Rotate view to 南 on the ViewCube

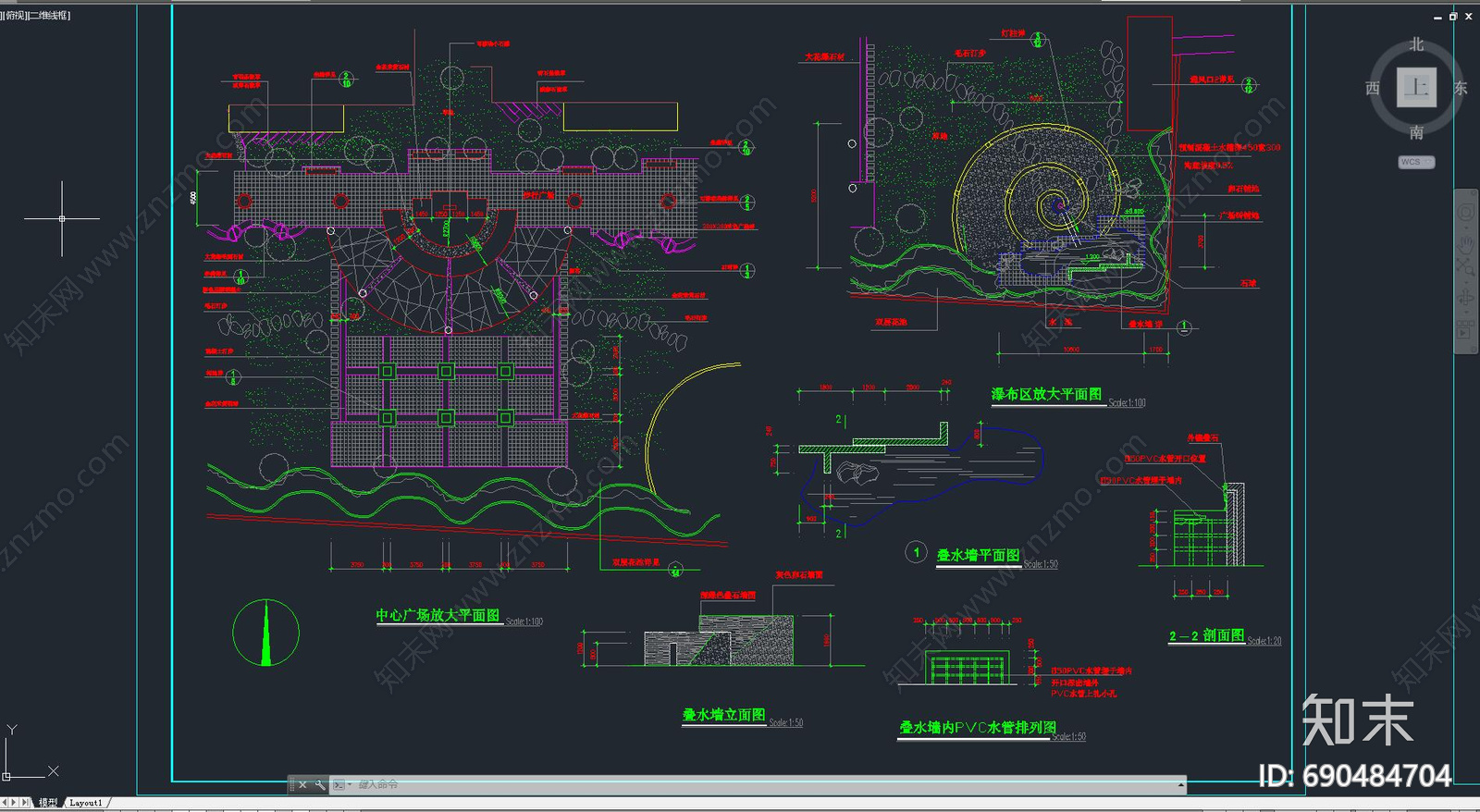[x=1416, y=132]
